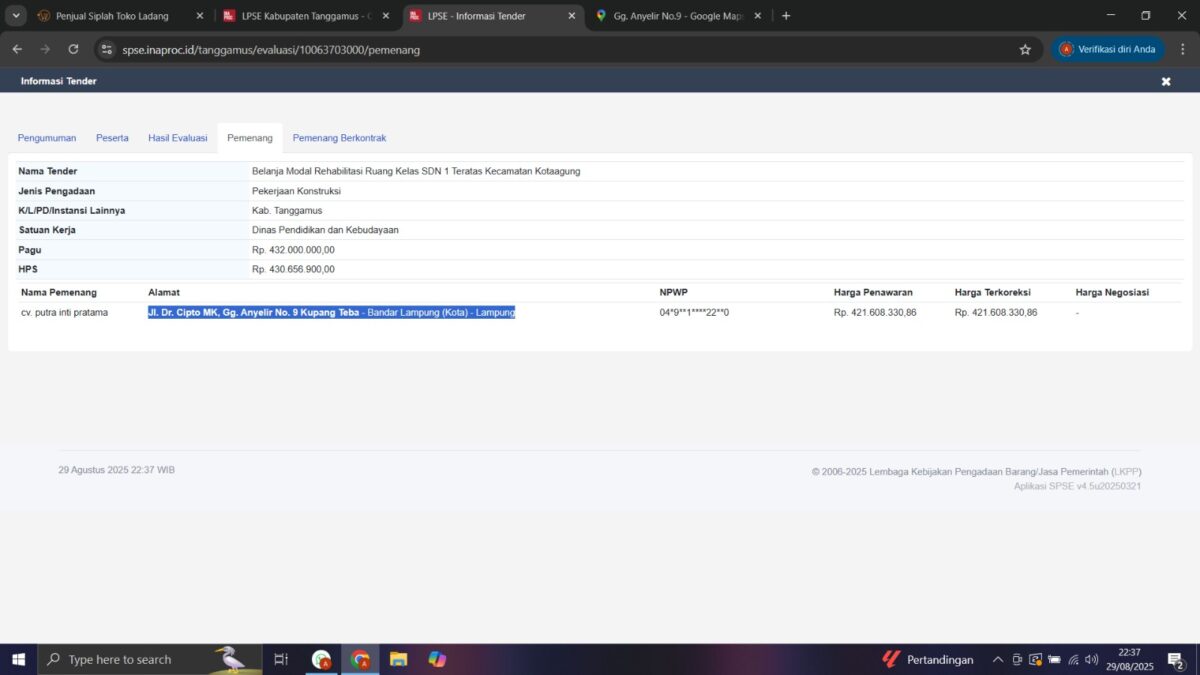Open Task View on the taskbar

281,659
